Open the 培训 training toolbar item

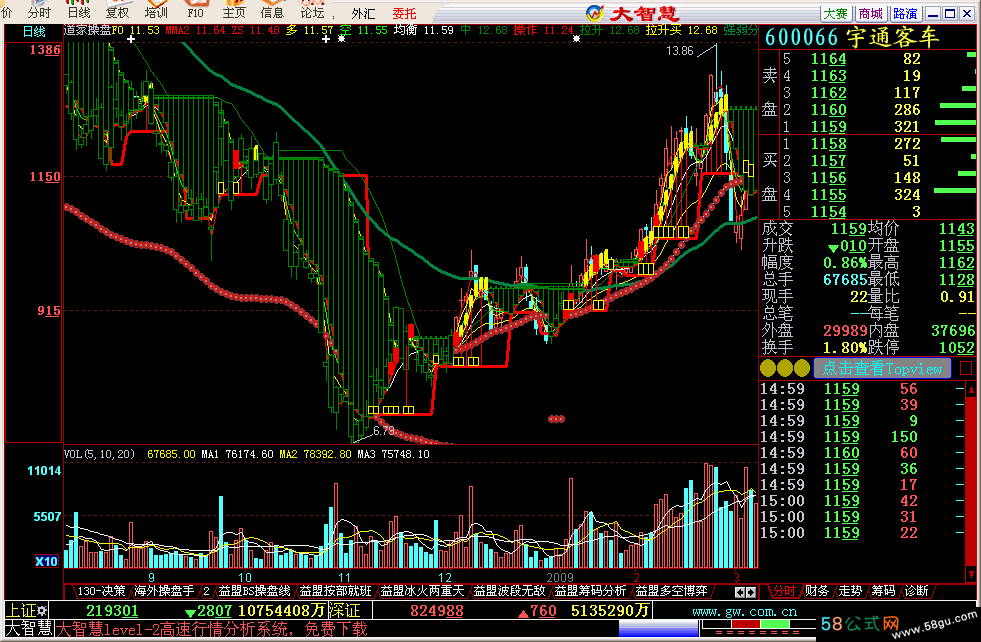[156, 9]
